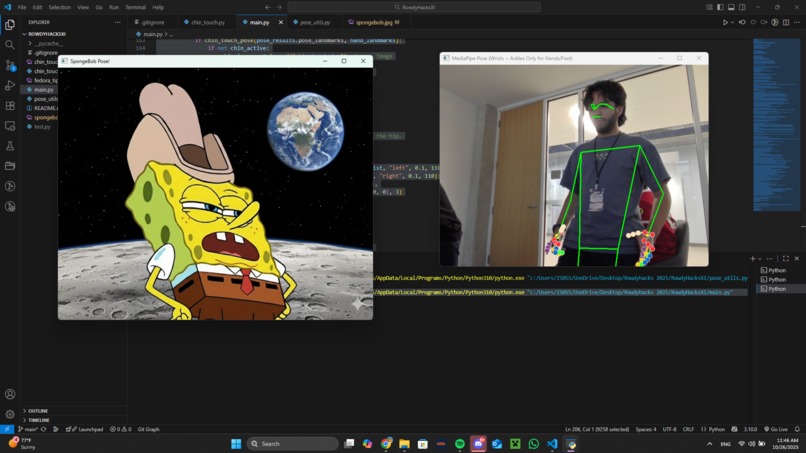
Task: Click the Go Back arrow in title bar
Action: point(267,7)
